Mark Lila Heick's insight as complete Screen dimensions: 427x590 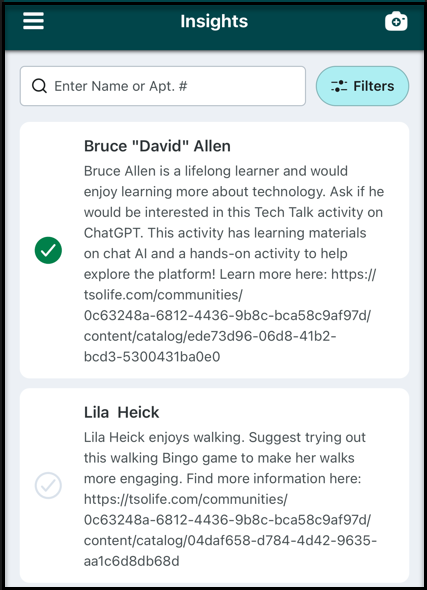(48, 485)
